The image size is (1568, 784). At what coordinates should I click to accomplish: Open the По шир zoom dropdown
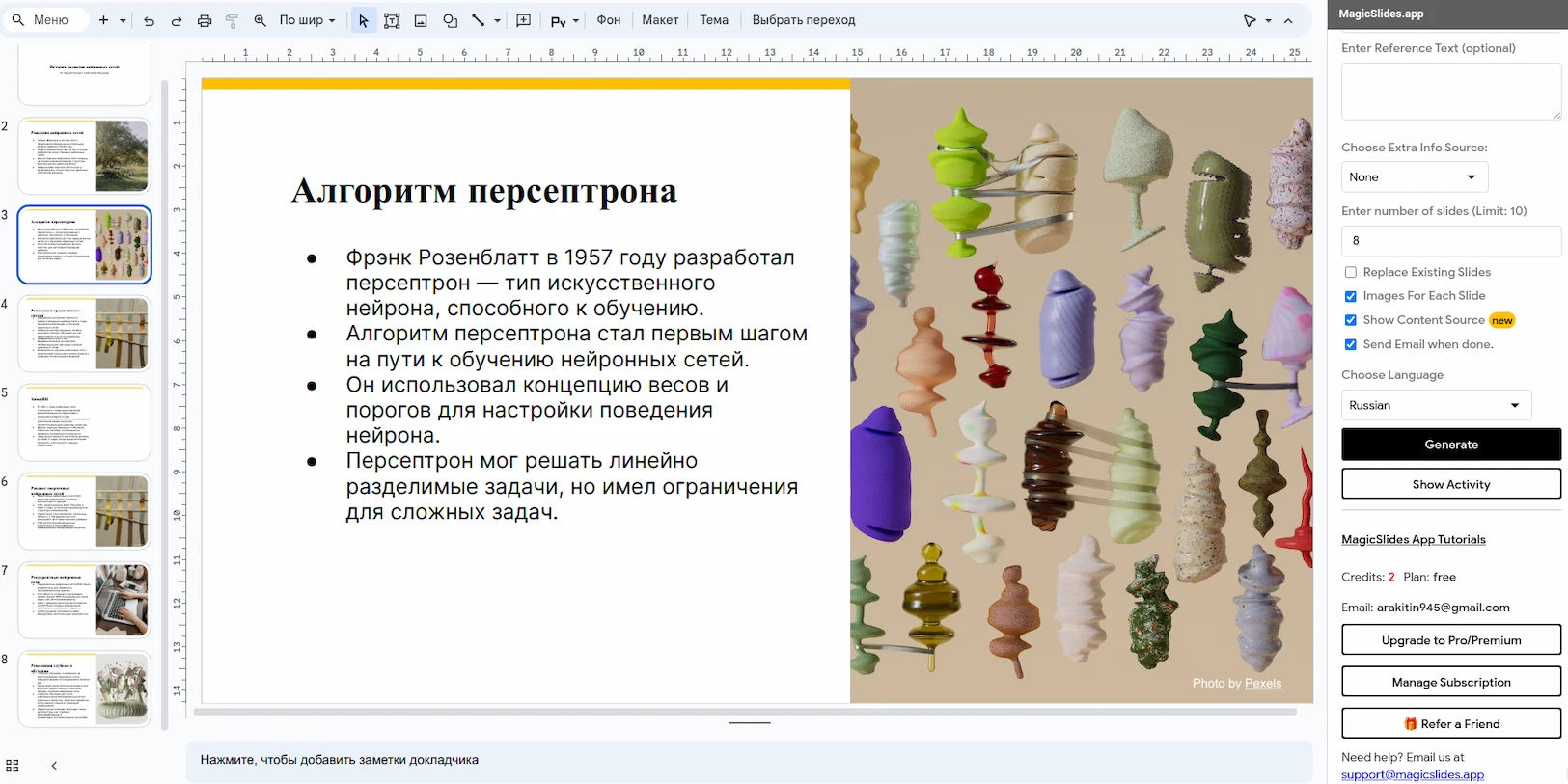(308, 20)
